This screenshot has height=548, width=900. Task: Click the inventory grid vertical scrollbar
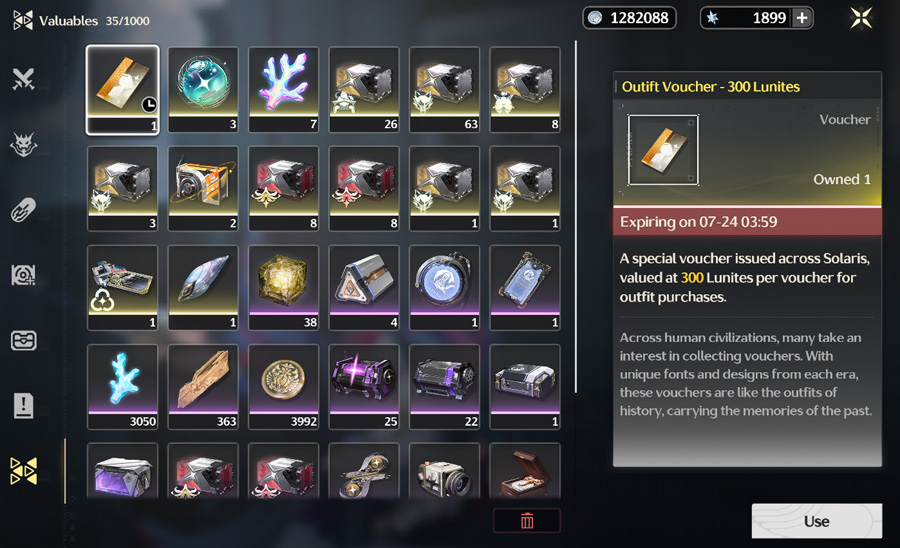tap(576, 217)
